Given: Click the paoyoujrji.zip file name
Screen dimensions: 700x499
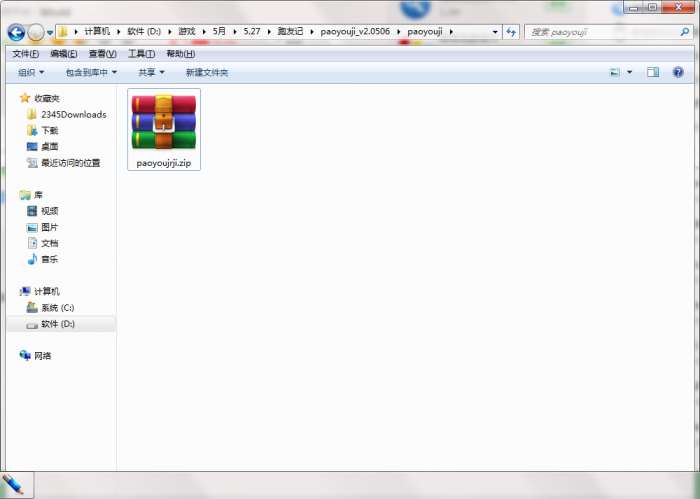Looking at the screenshot, I should (164, 163).
